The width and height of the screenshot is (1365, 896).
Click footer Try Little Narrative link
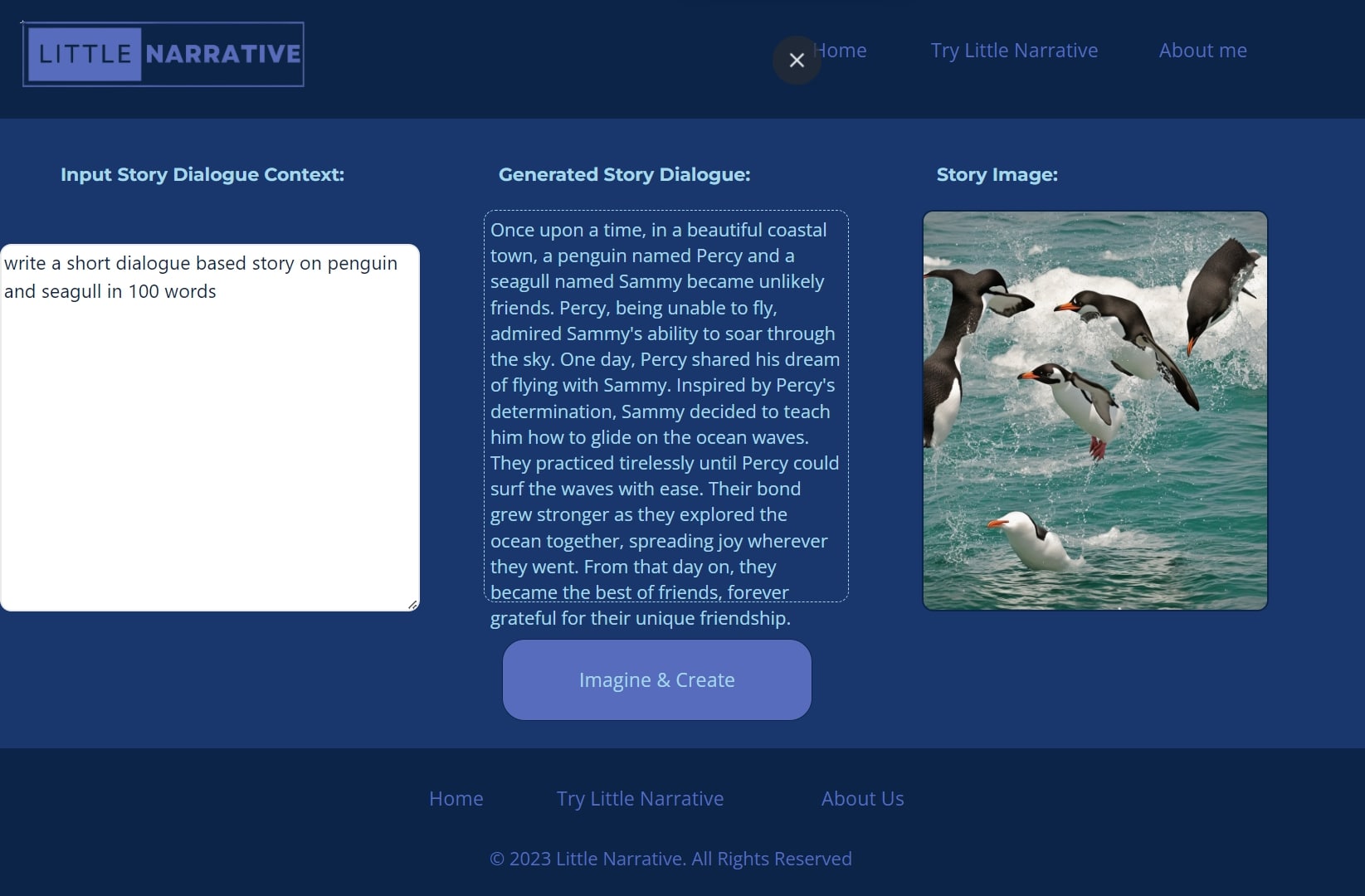(640, 798)
